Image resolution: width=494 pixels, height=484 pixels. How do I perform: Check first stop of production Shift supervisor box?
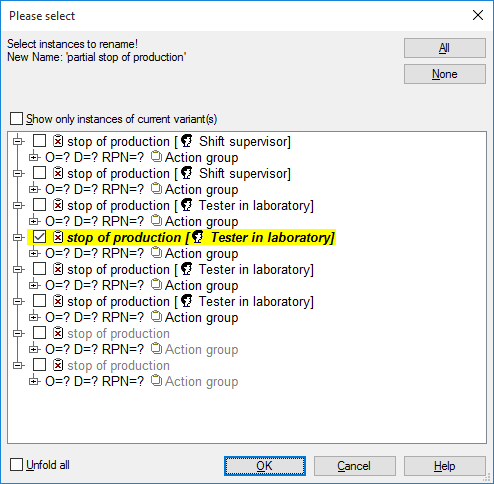pos(39,141)
